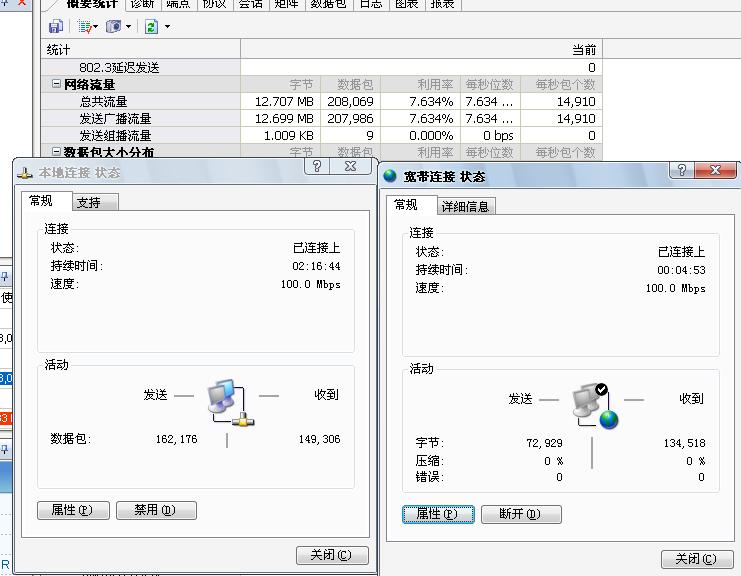Click the green refresh toolbar icon
Screen dimensions: 741x576
(151, 26)
